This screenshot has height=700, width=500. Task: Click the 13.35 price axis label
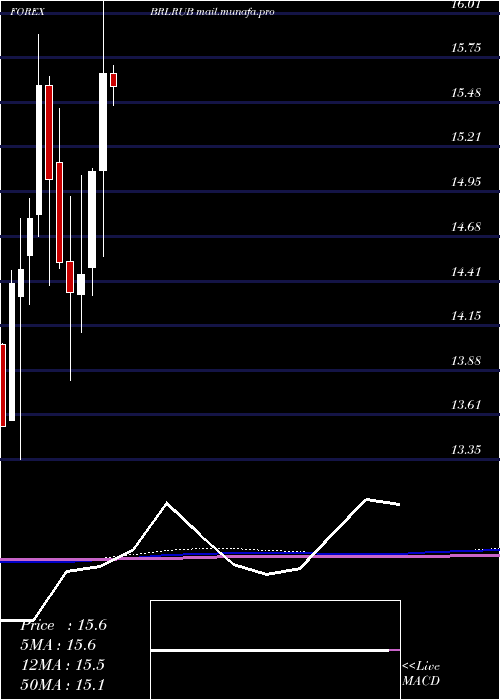[x=466, y=450]
